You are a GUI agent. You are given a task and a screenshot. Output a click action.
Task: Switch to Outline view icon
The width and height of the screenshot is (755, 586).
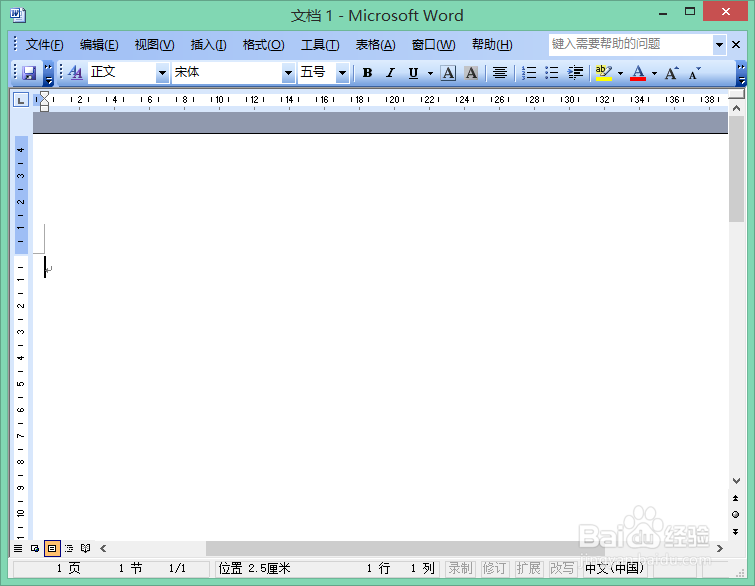(69, 548)
